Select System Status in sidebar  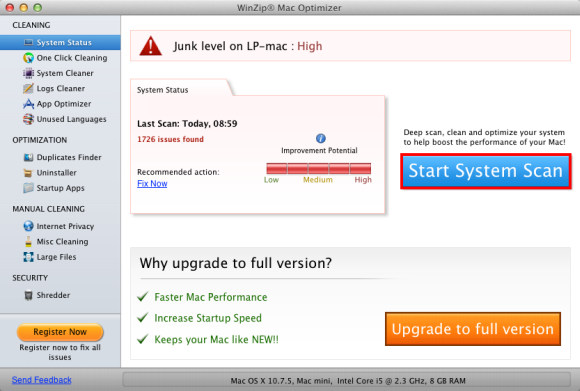tap(60, 43)
